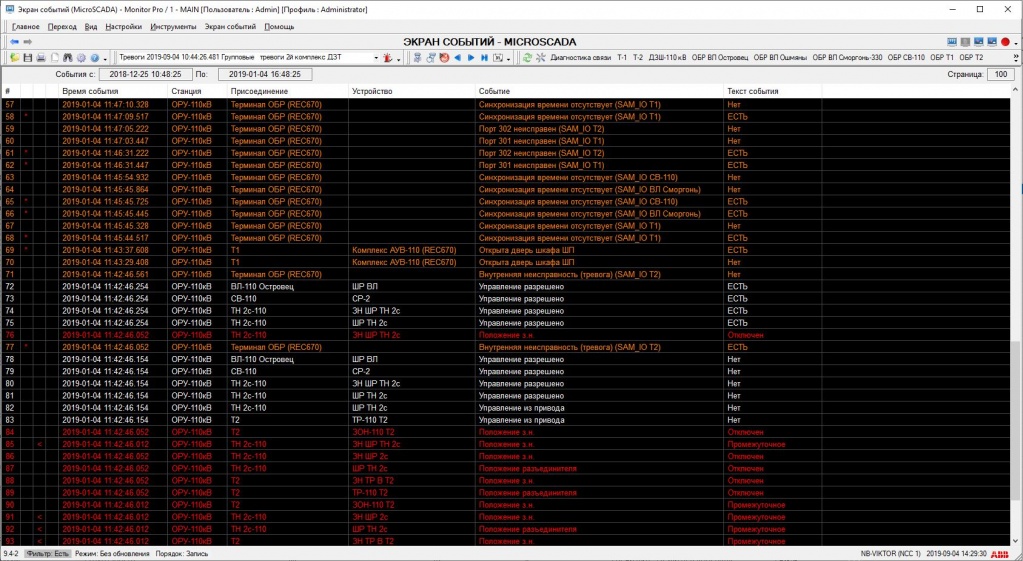Open the ДЗШ-110кВ toolbar shortcut
The height and width of the screenshot is (561, 1023).
667,57
